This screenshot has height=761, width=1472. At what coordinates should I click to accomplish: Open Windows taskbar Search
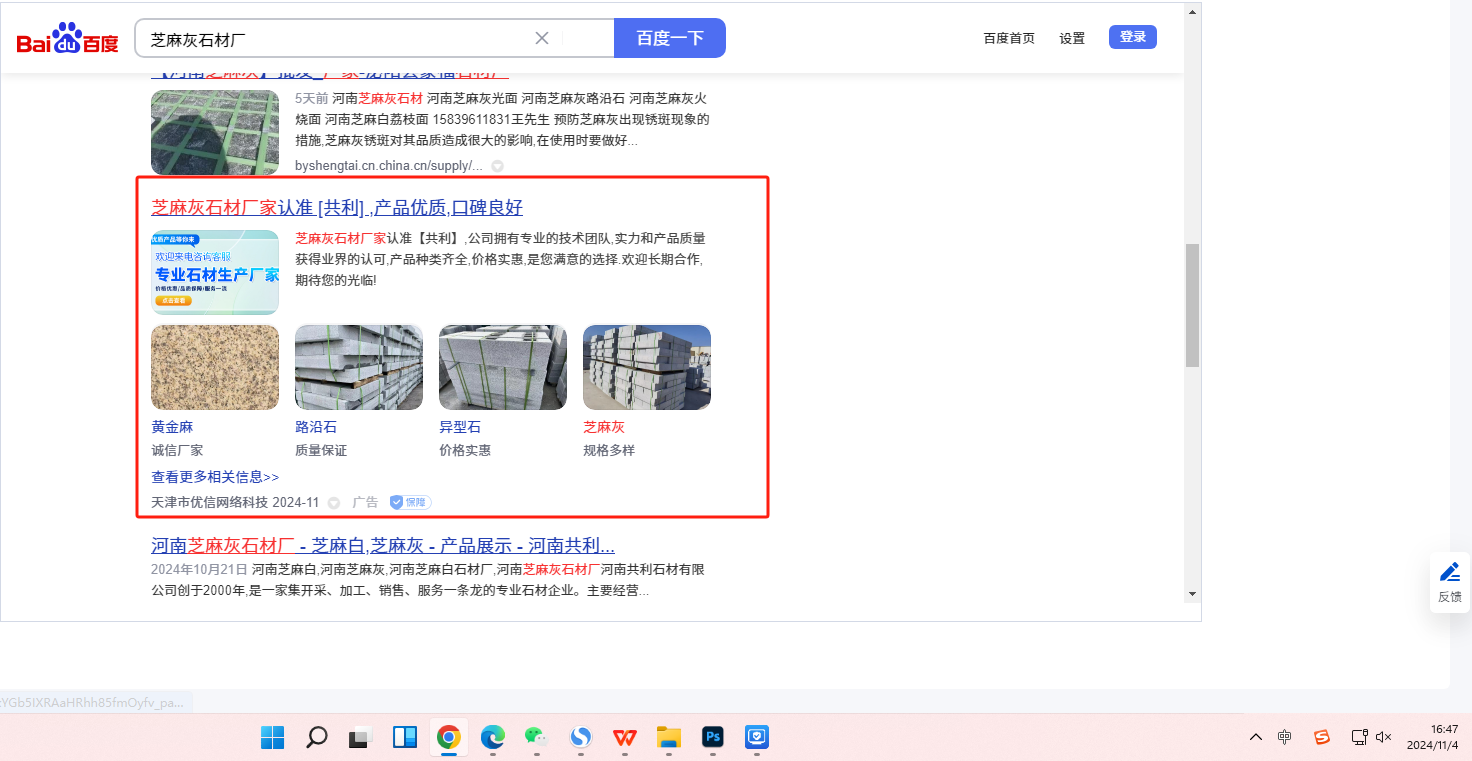pyautogui.click(x=316, y=738)
